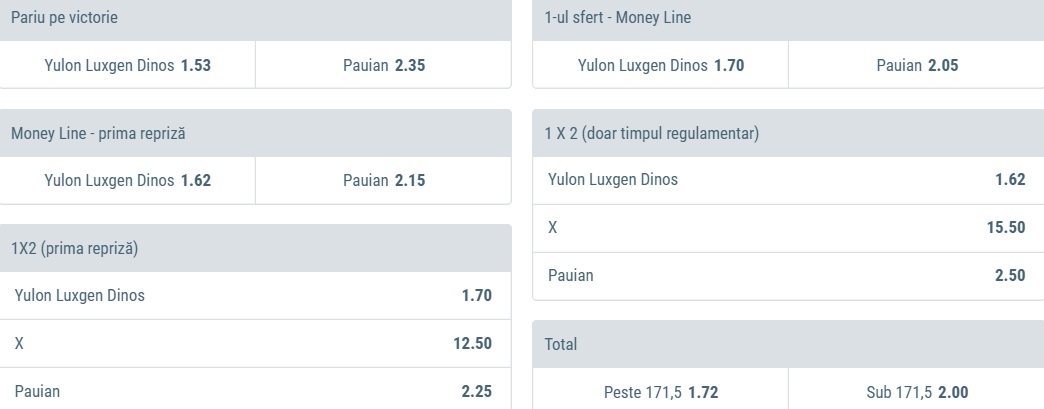Pick Pauian first half Money Line 2.15
1044x409 pixels.
click(x=384, y=181)
